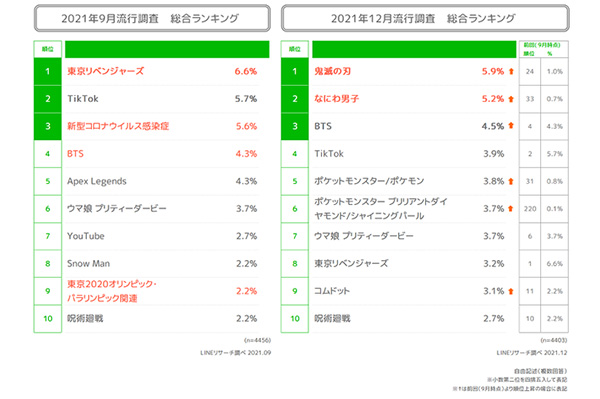Click the 2021年9月流行調査 総合ランキング header
600x399 pixels.
click(152, 18)
